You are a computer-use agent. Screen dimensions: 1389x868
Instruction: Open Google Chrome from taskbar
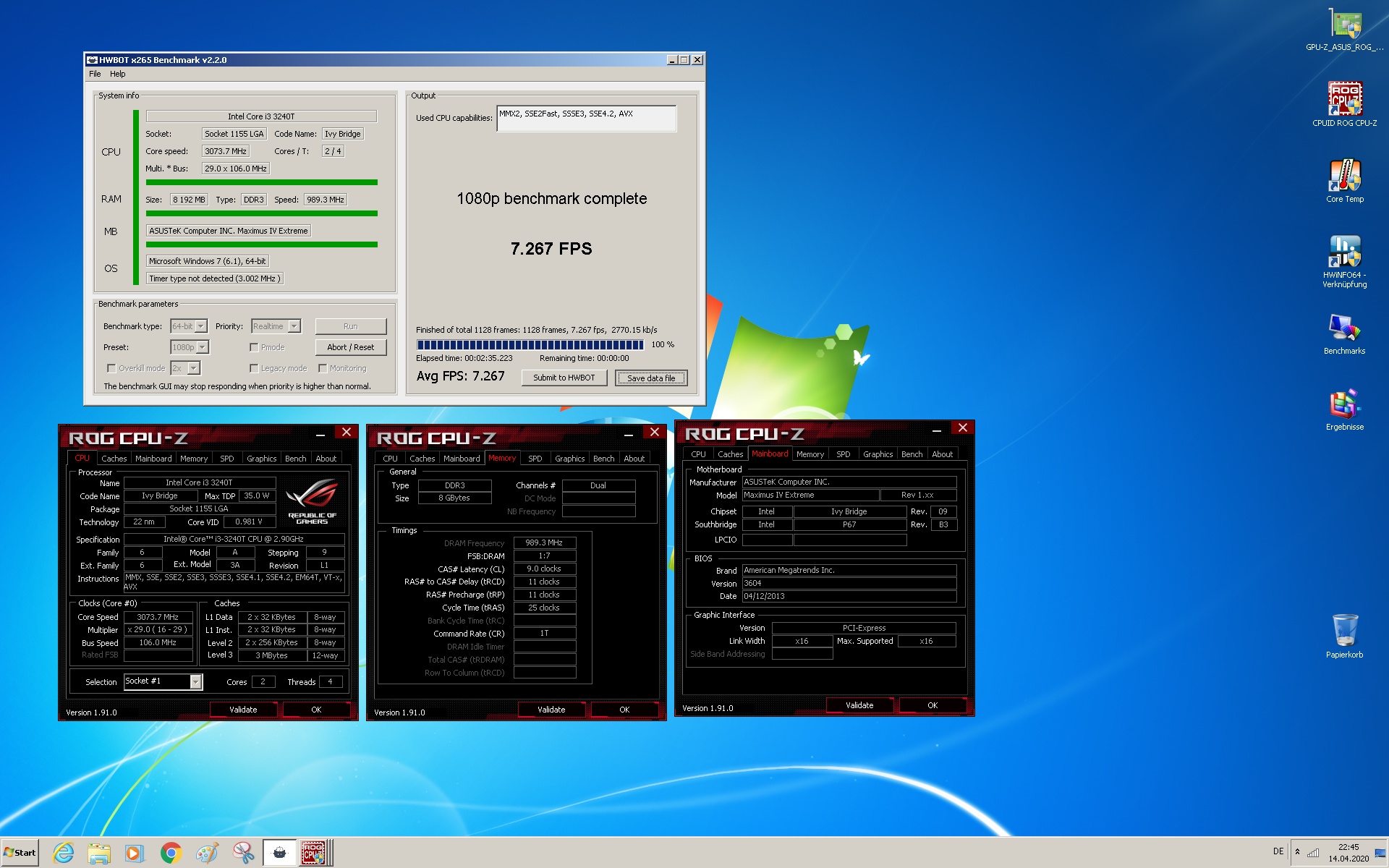pyautogui.click(x=171, y=853)
